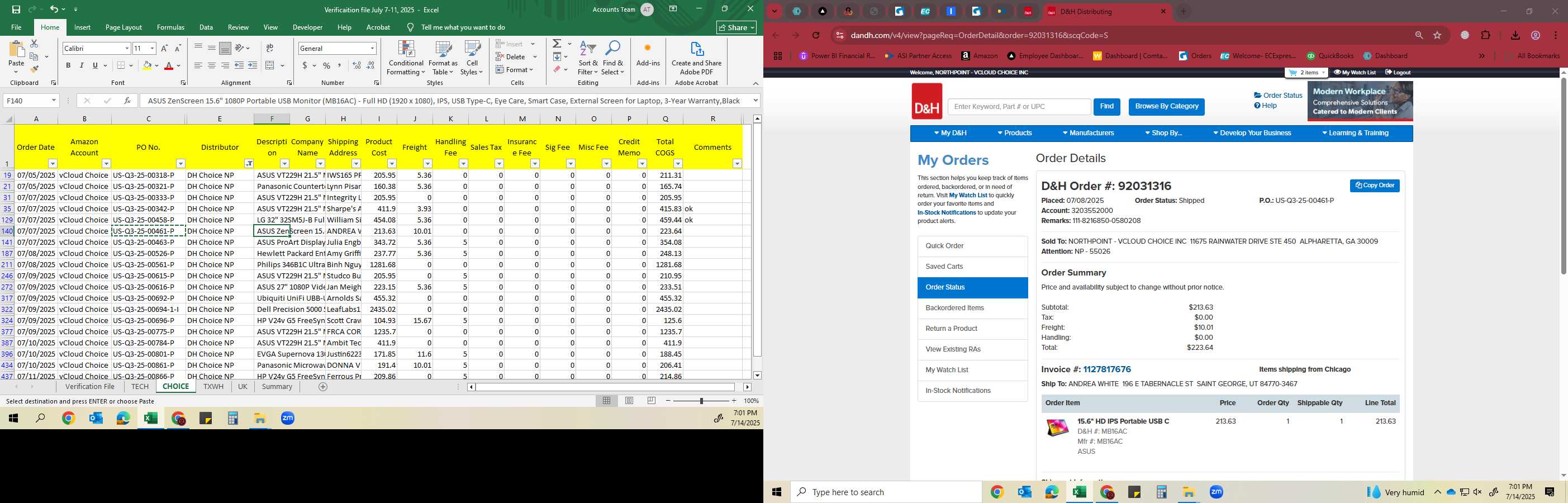The image size is (1568, 503).
Task: Toggle Center horizontal alignment
Action: pos(212,65)
